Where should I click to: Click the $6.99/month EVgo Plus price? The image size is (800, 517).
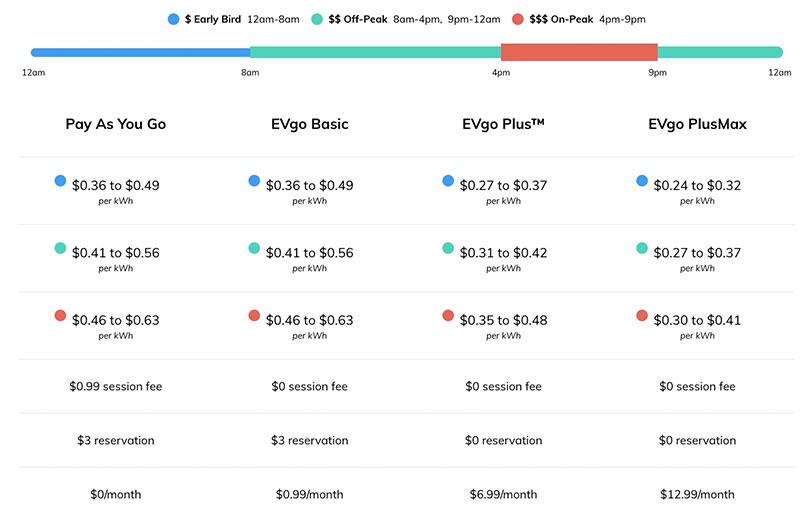tap(503, 494)
